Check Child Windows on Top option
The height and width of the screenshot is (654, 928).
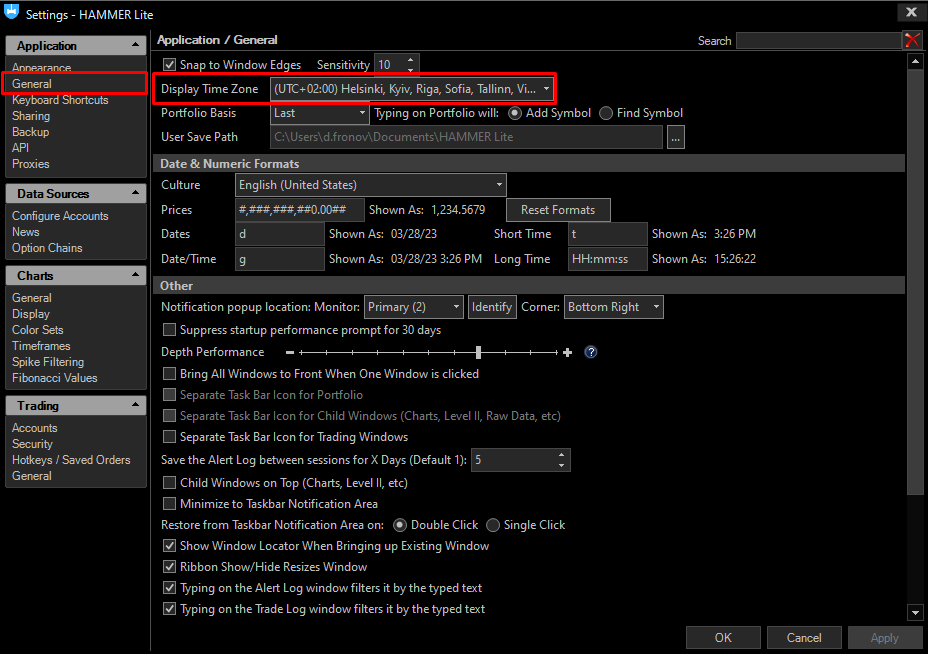click(169, 482)
